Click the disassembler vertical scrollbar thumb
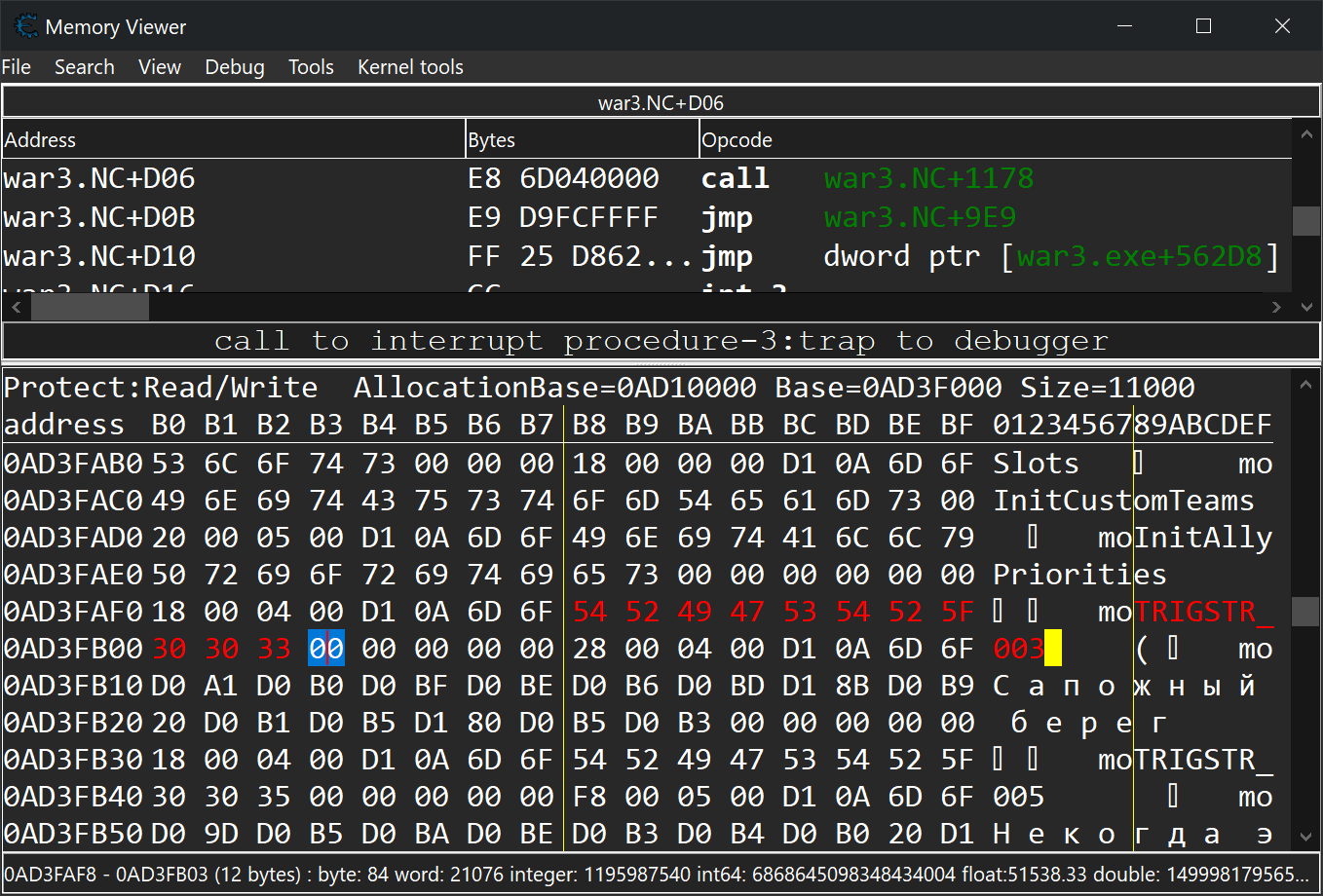Viewport: 1323px width, 896px height. coord(1306,221)
